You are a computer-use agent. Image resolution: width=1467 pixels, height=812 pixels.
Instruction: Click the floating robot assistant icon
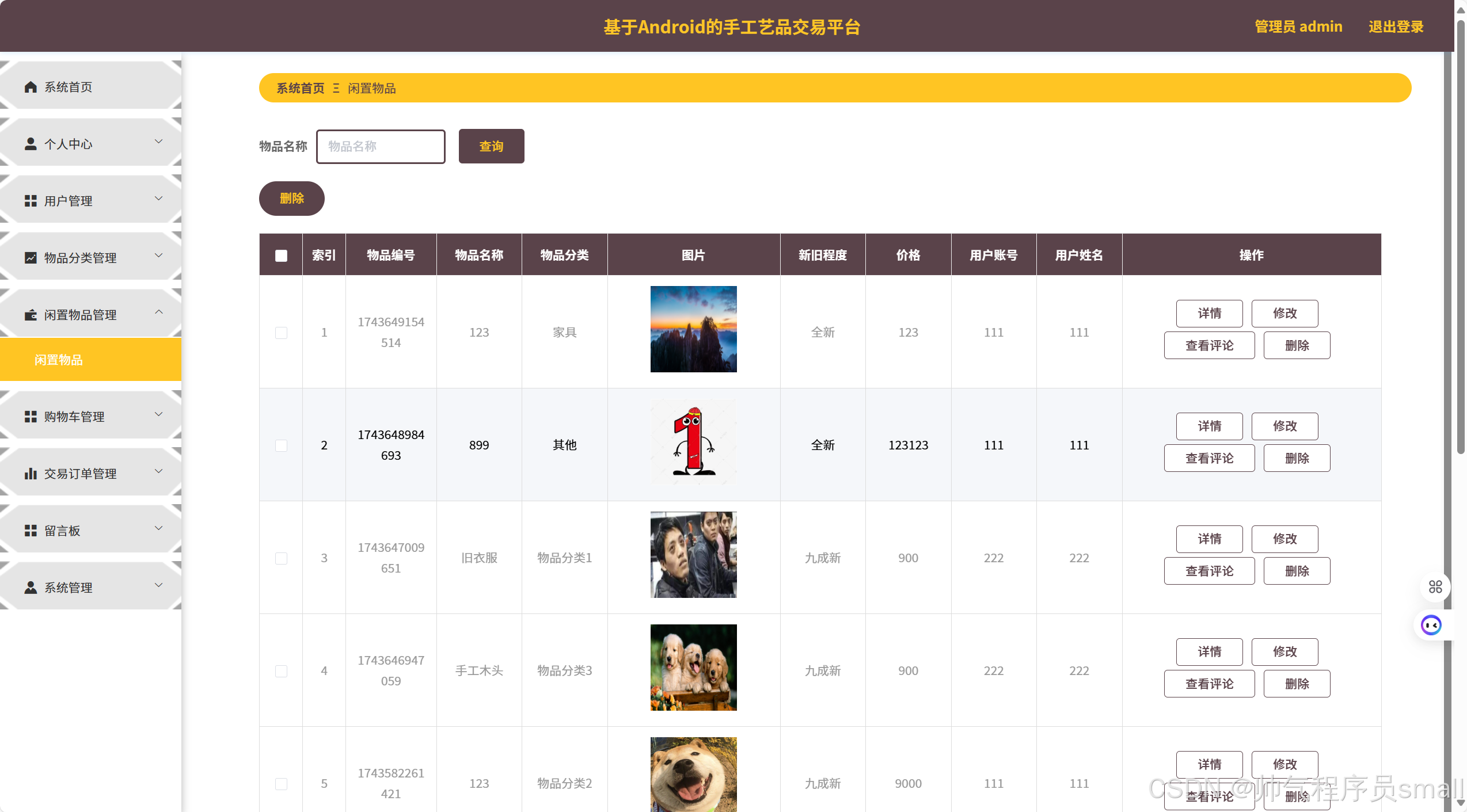(x=1431, y=625)
